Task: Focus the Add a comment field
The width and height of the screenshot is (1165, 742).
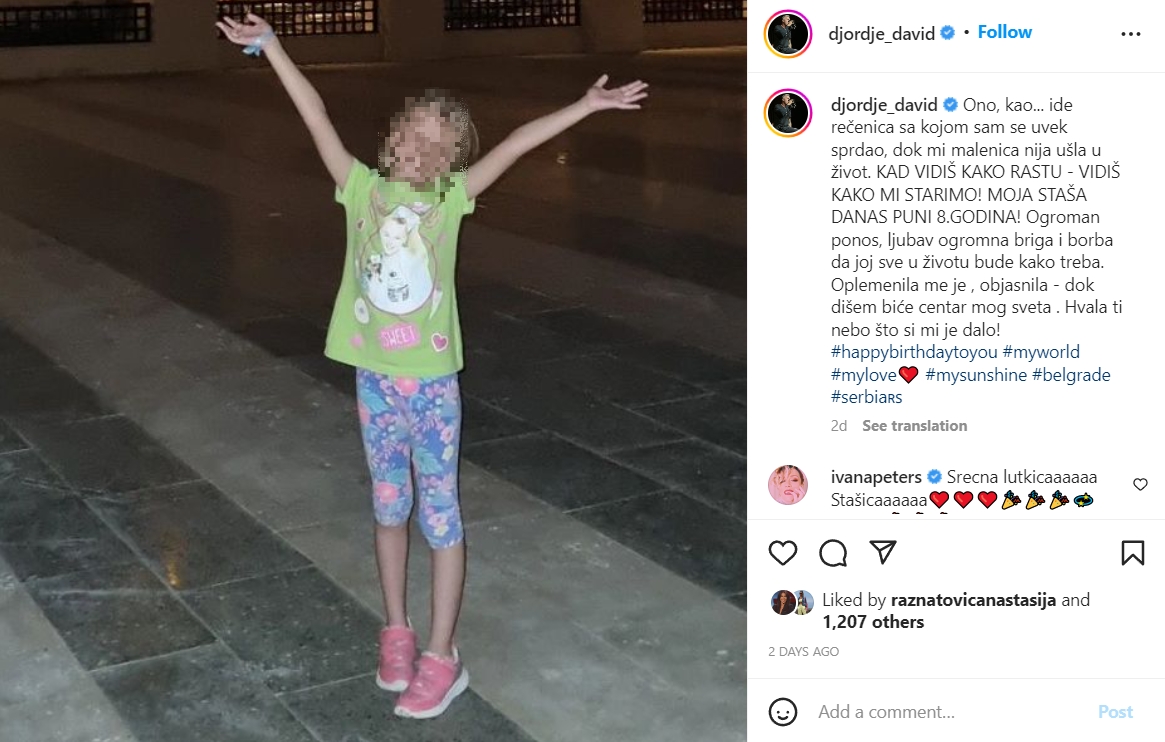Action: 951,712
